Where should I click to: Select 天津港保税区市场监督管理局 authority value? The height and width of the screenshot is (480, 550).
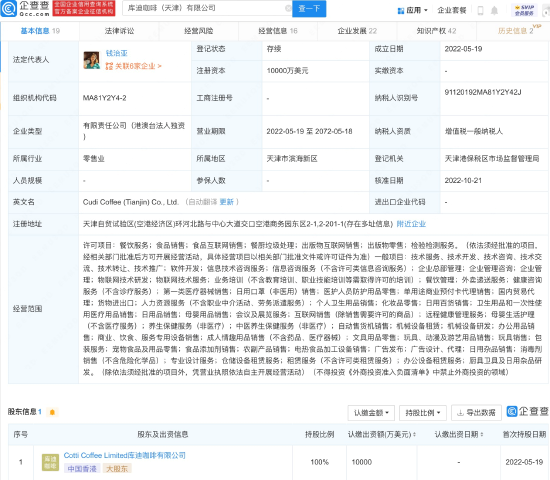492,159
